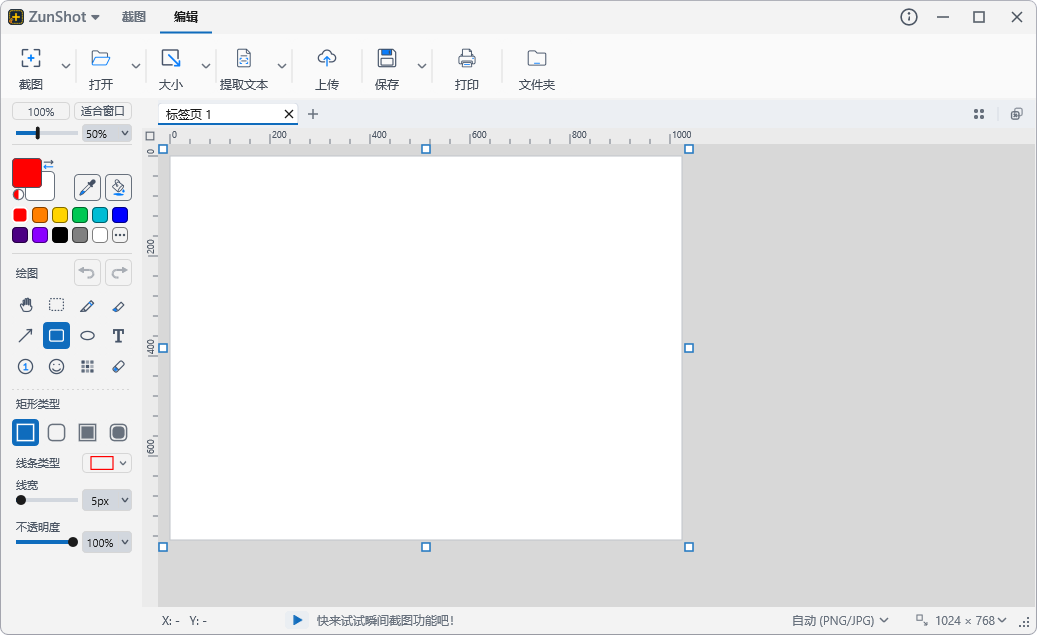Image resolution: width=1037 pixels, height=635 pixels.
Task: Pick the pencil drawing tool
Action: coord(87,305)
